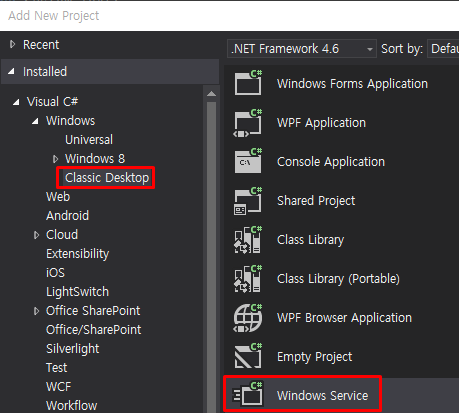Viewport: 459px width, 413px height.
Task: Collapse the Installed section arrow
Action: coord(12,71)
